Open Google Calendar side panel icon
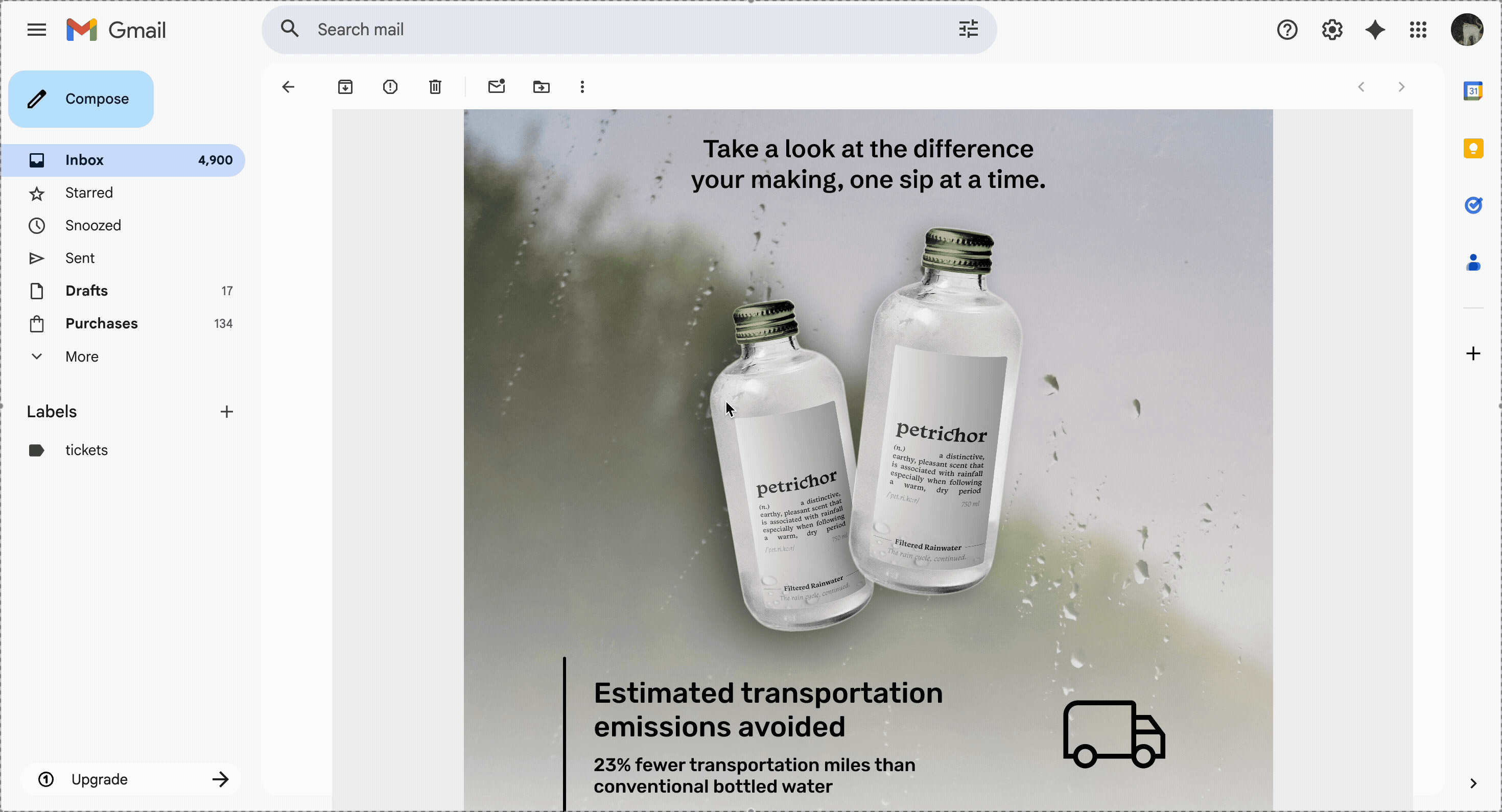This screenshot has width=1502, height=812. click(x=1473, y=91)
